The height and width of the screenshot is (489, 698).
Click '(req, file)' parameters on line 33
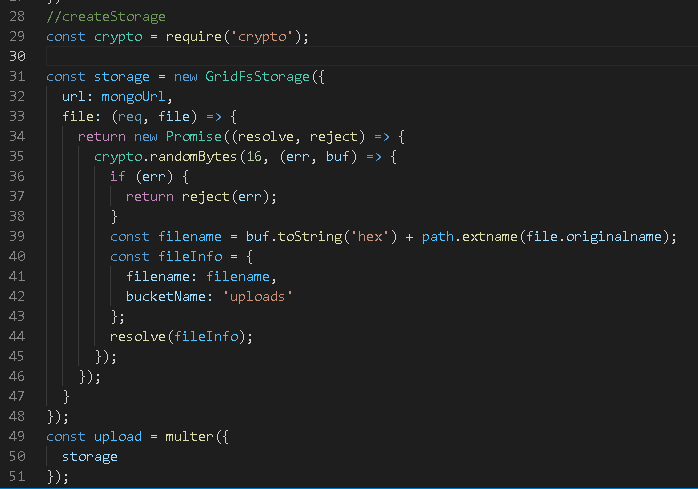[x=154, y=117]
